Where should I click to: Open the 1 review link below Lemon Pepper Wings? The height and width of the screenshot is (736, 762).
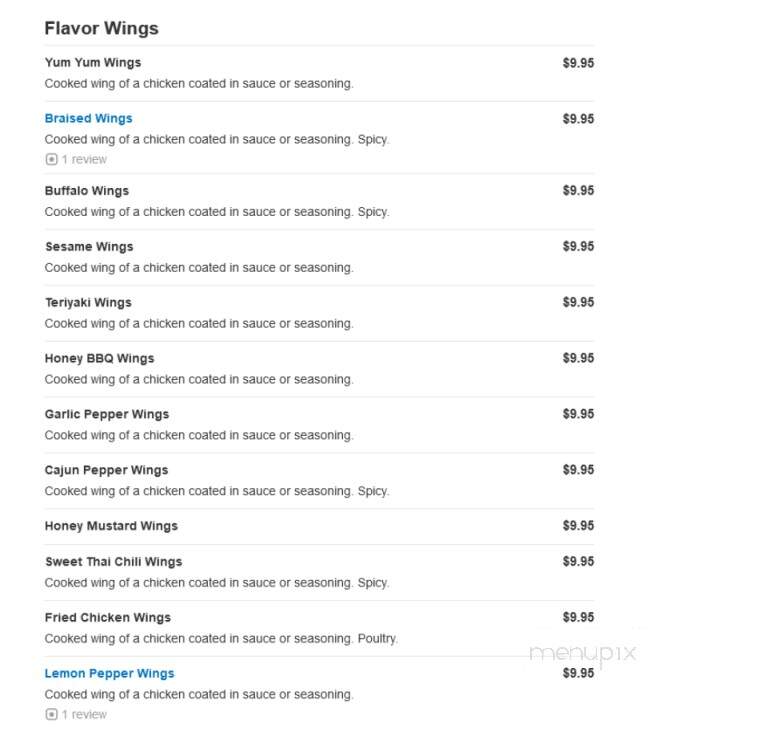click(x=84, y=715)
